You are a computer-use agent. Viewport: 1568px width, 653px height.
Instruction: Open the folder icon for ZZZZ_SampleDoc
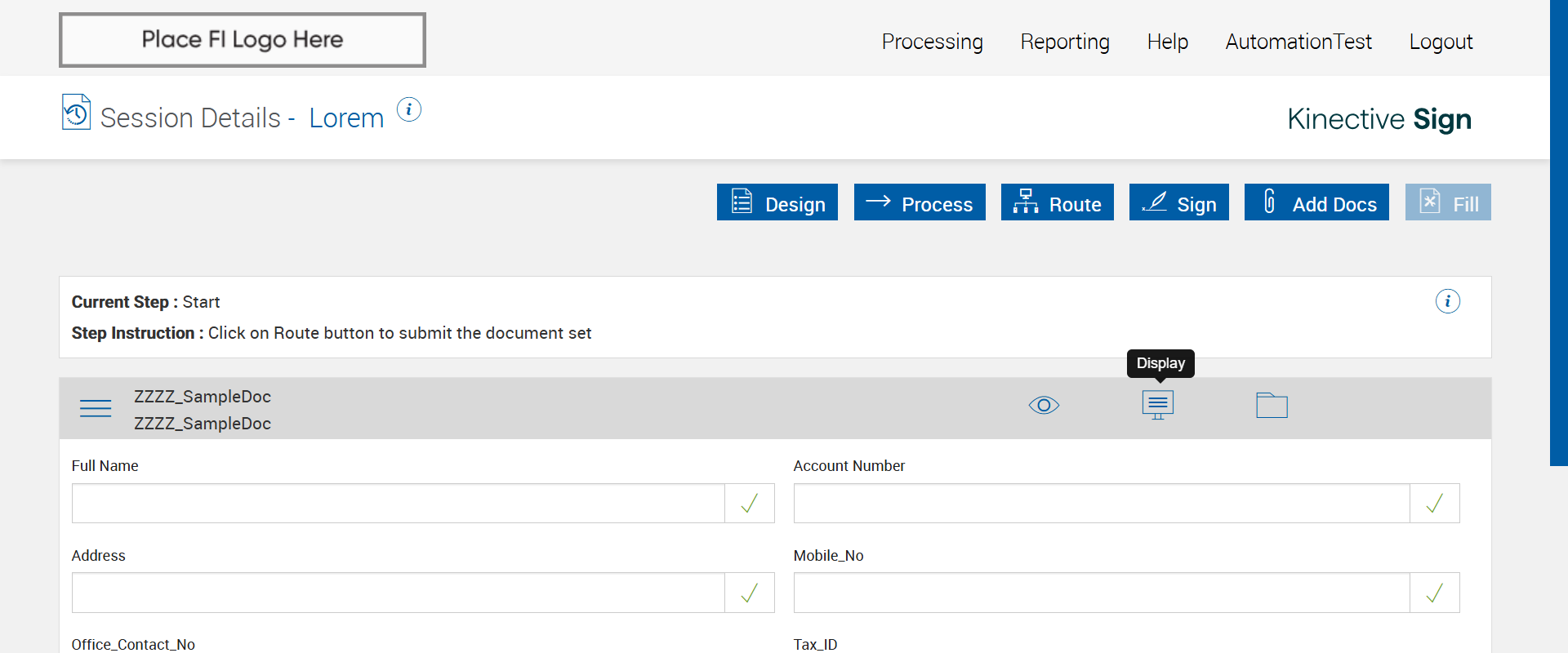[1271, 405]
